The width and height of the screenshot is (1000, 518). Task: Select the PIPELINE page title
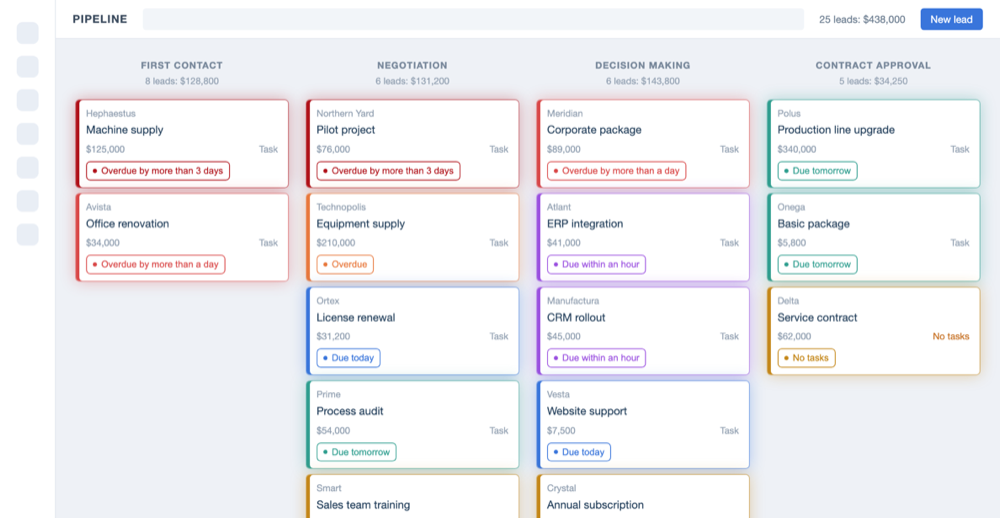click(x=100, y=19)
